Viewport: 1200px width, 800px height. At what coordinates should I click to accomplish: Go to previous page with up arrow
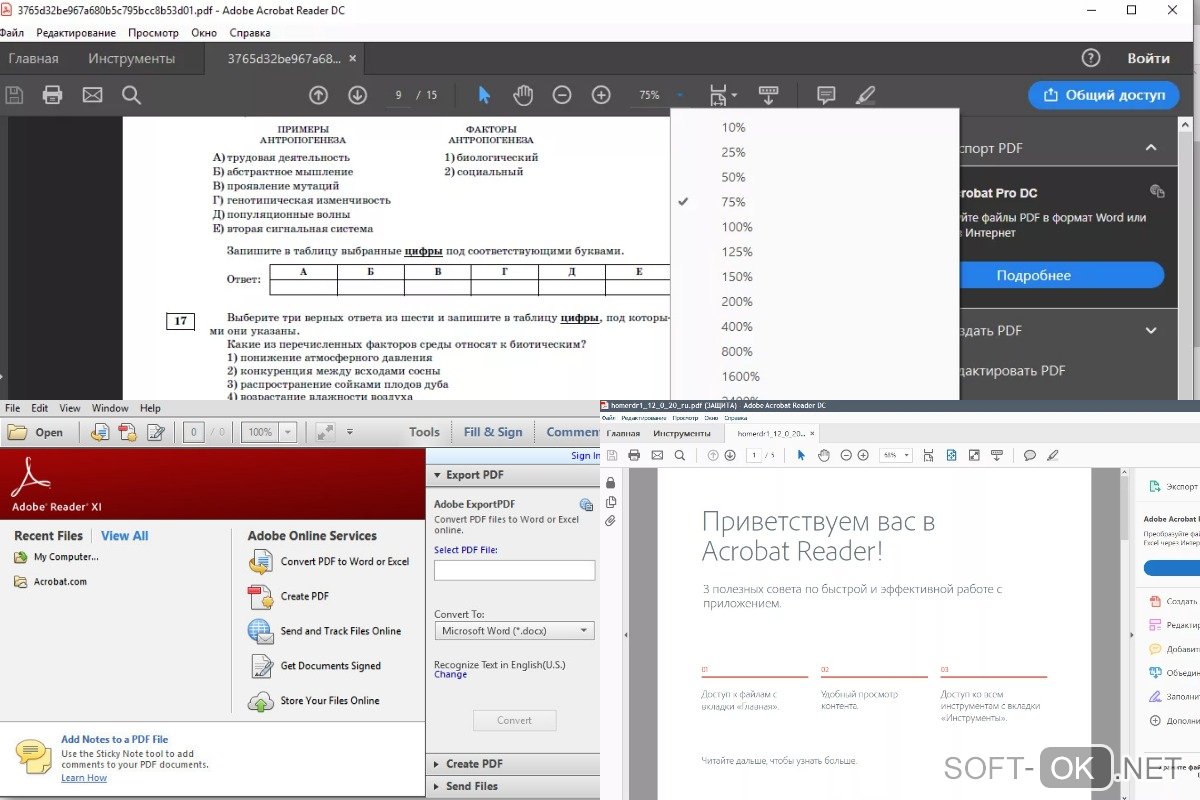tap(318, 95)
